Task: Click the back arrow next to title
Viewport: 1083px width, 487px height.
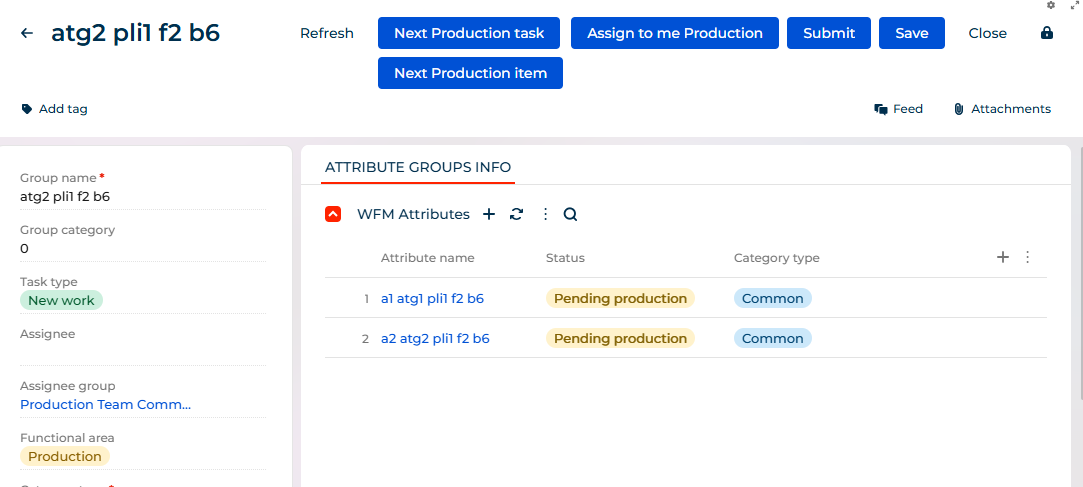Action: tap(27, 33)
